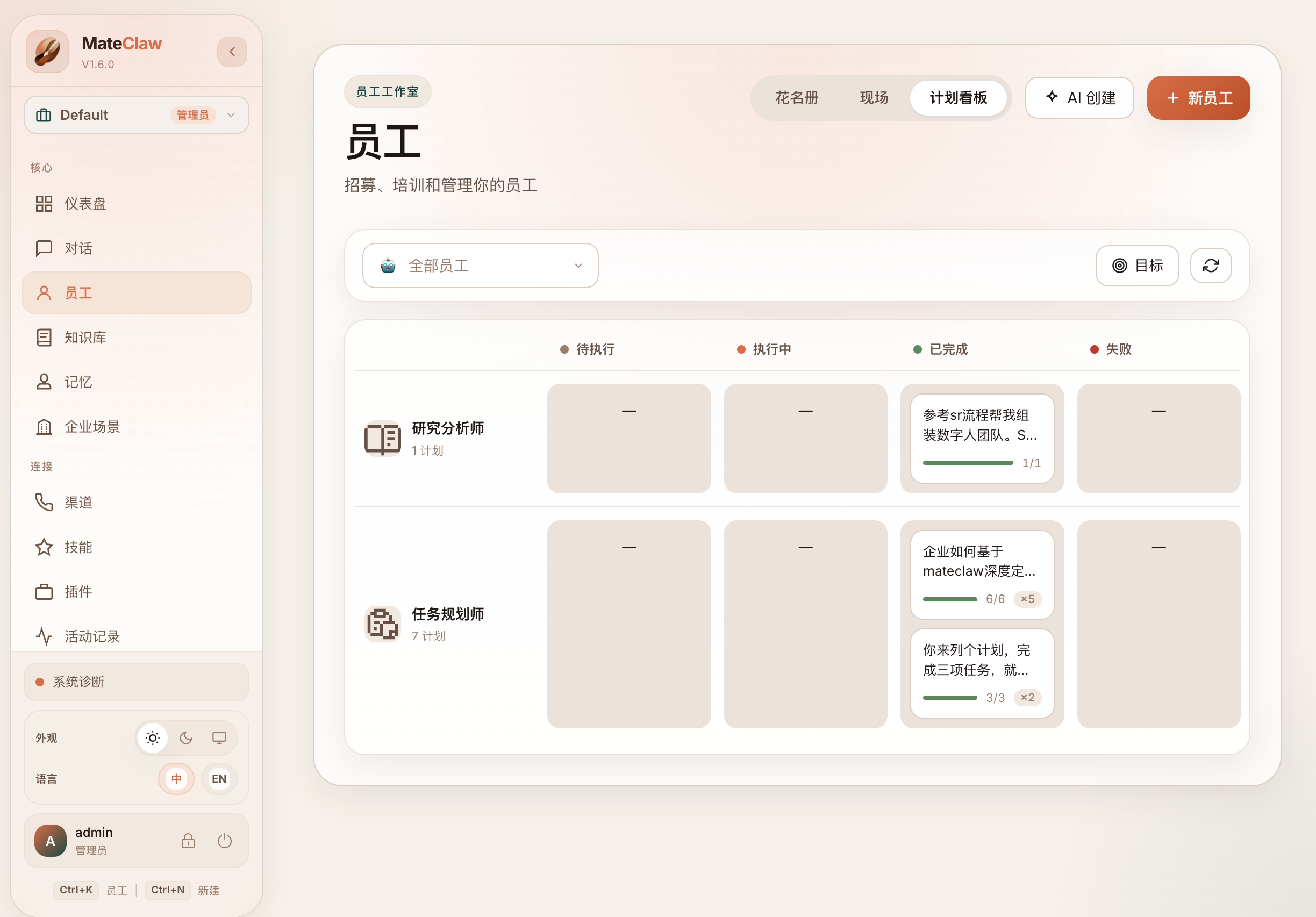
Task: Open 系统诊断 system diagnostics
Action: [x=137, y=682]
